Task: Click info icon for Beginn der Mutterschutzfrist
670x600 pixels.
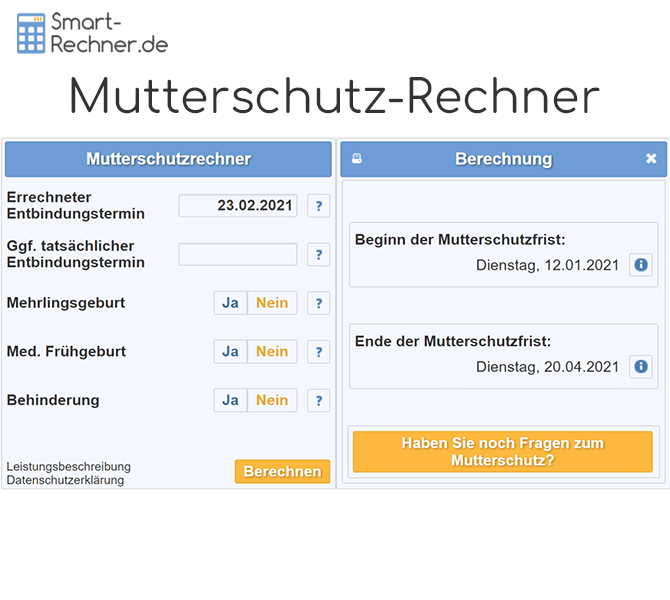Action: (641, 265)
